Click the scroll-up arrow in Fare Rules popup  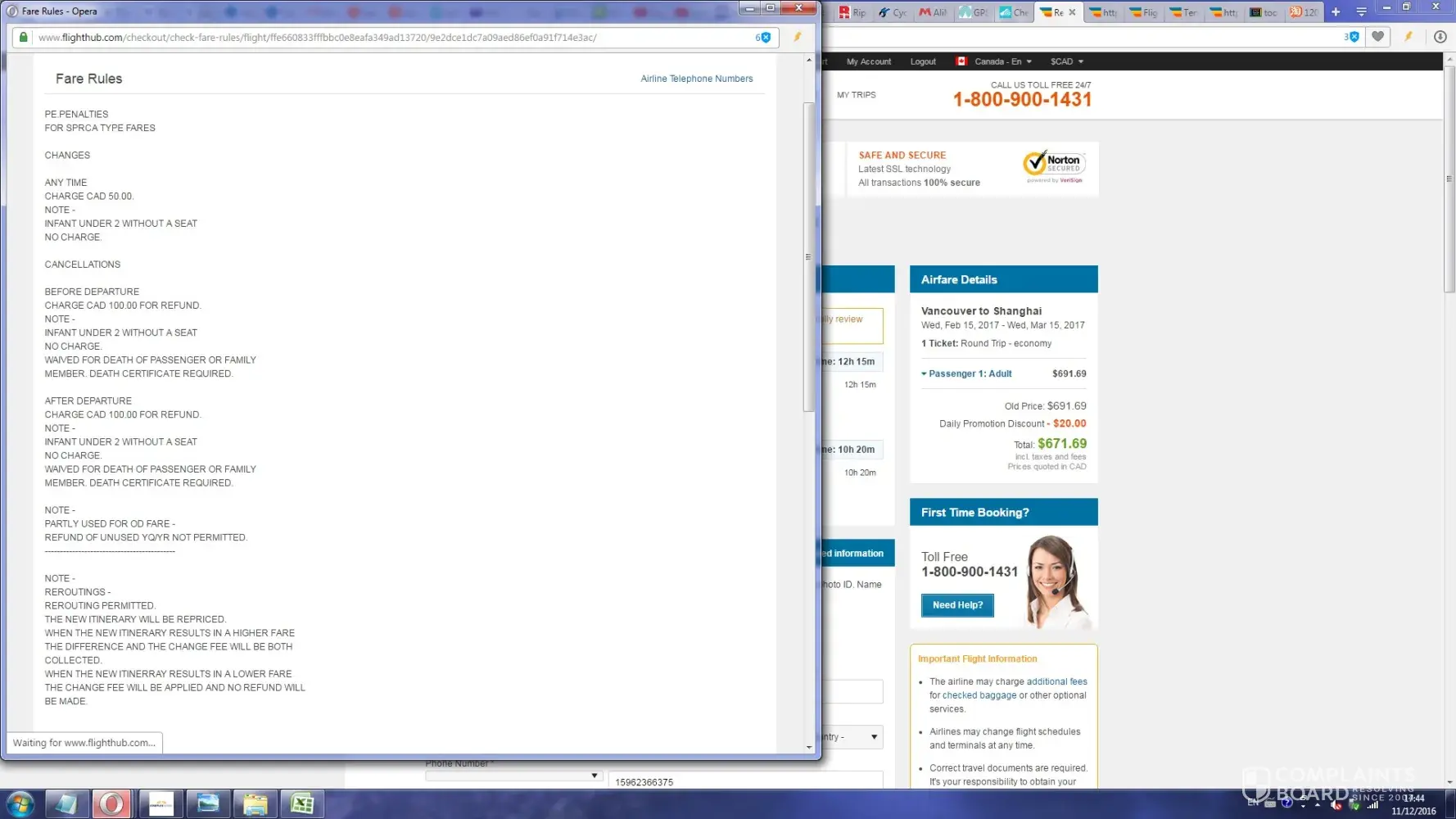pos(809,60)
